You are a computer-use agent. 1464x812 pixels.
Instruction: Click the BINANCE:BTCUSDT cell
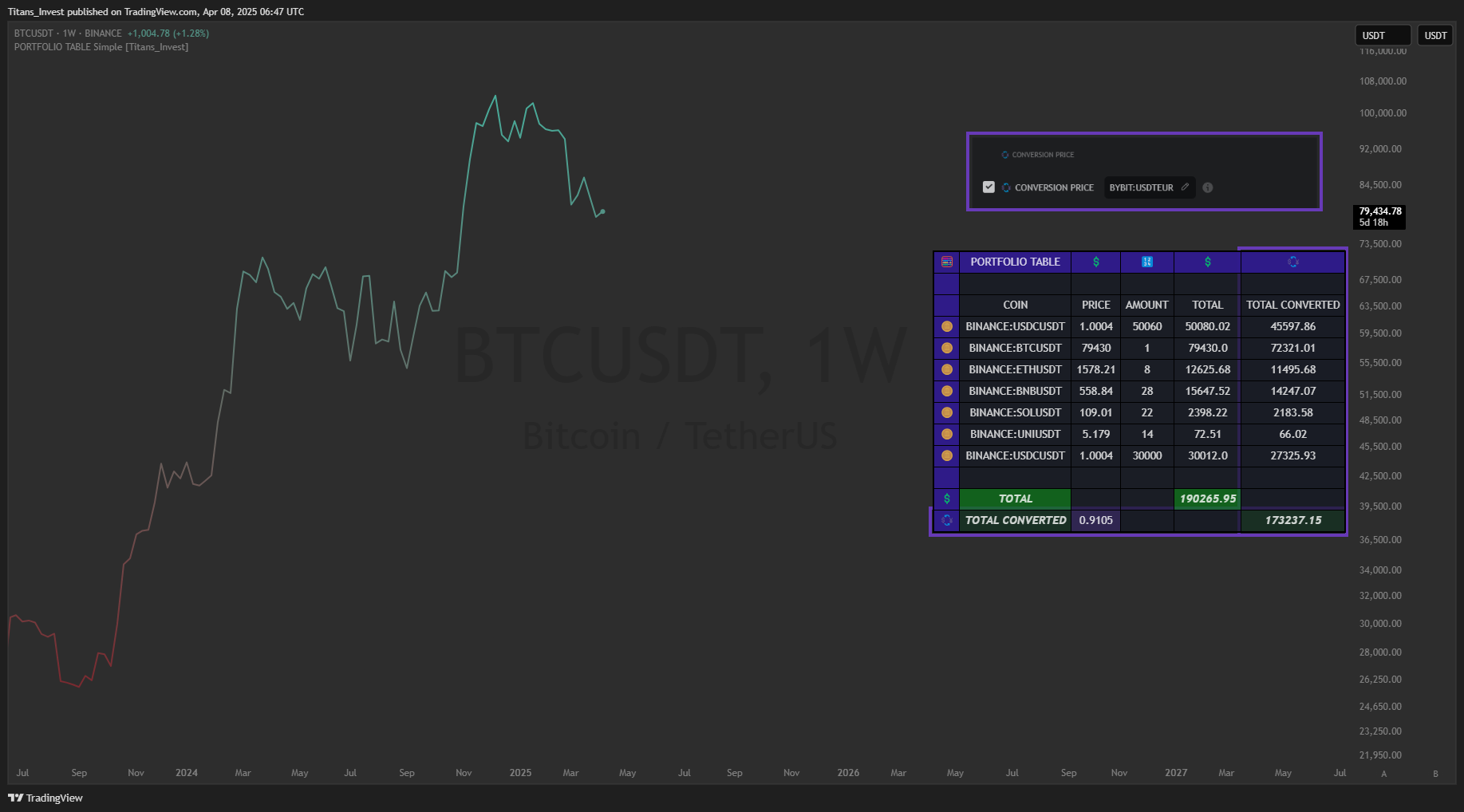[1016, 348]
